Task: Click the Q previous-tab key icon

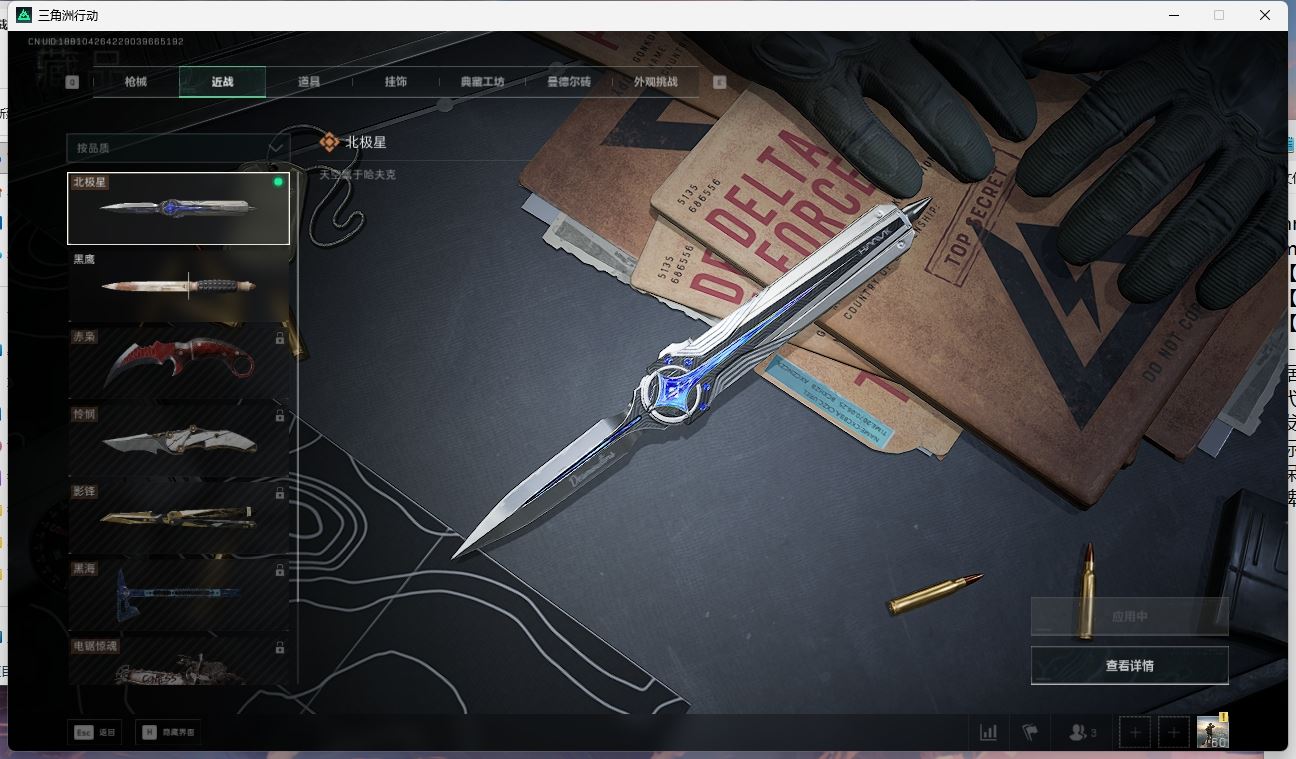Action: [x=72, y=82]
